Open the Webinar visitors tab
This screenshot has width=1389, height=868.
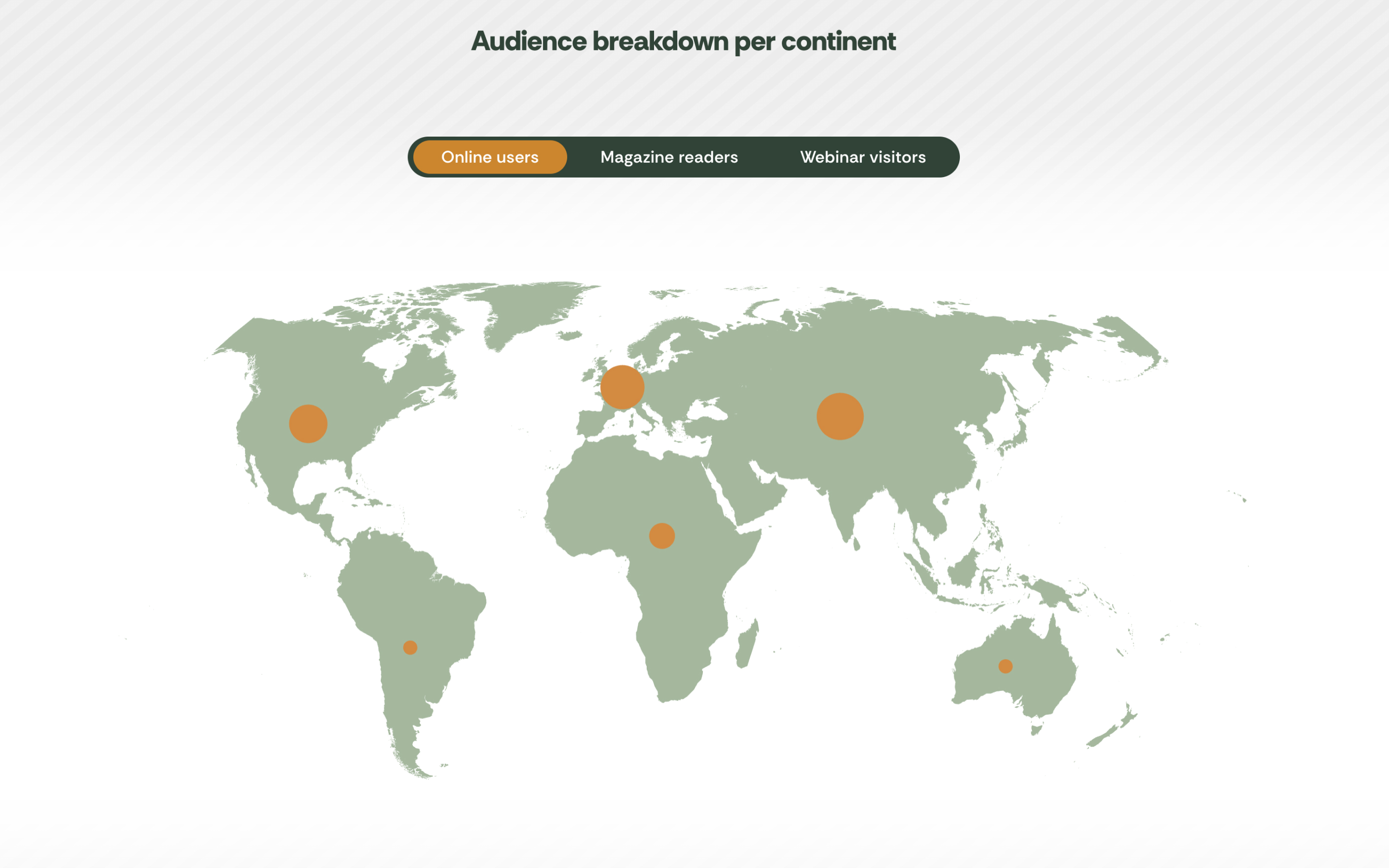pyautogui.click(x=863, y=157)
